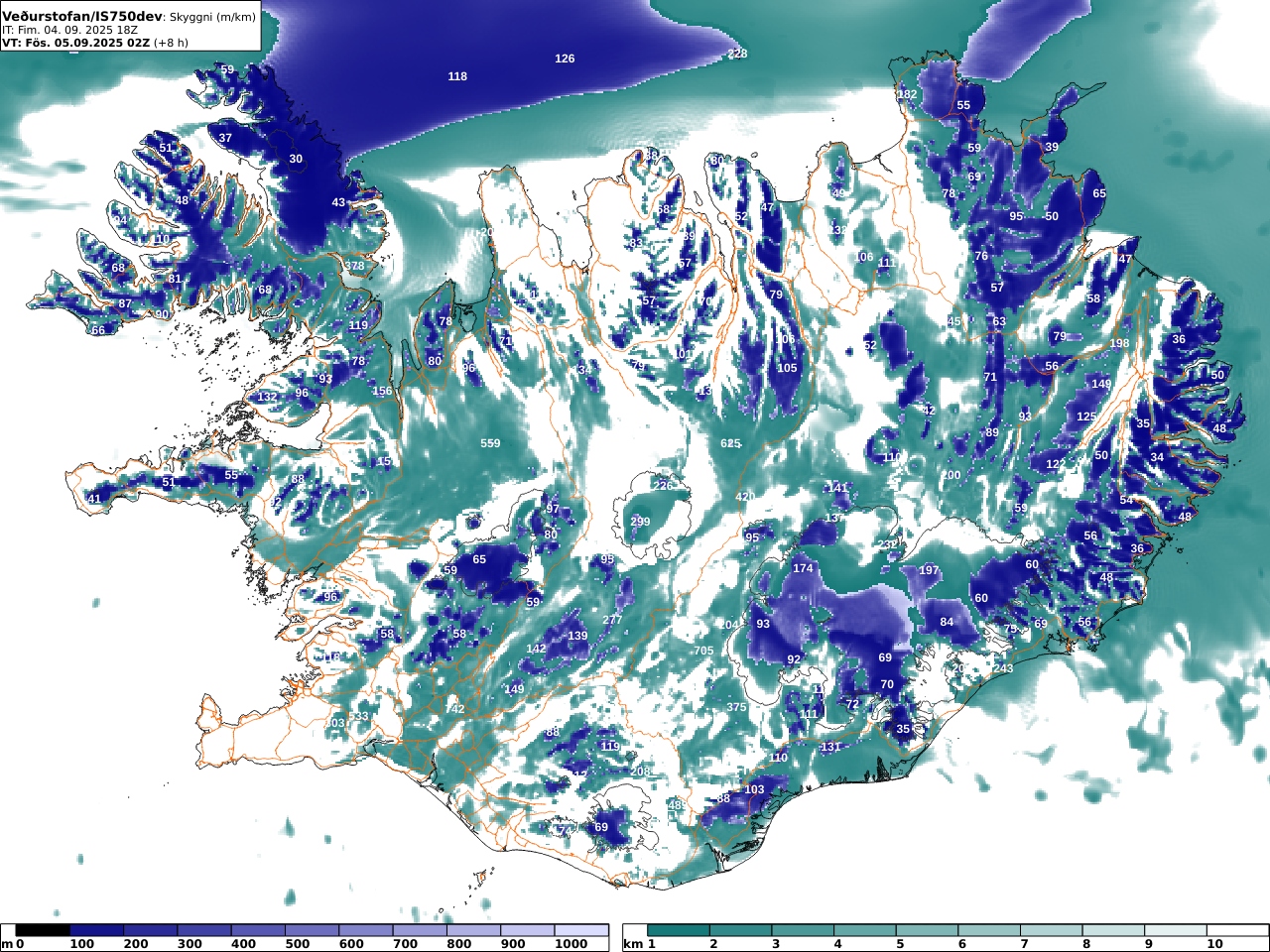Click the visibility value 228 over the sea
This screenshot has height=952, width=1270.
point(737,54)
